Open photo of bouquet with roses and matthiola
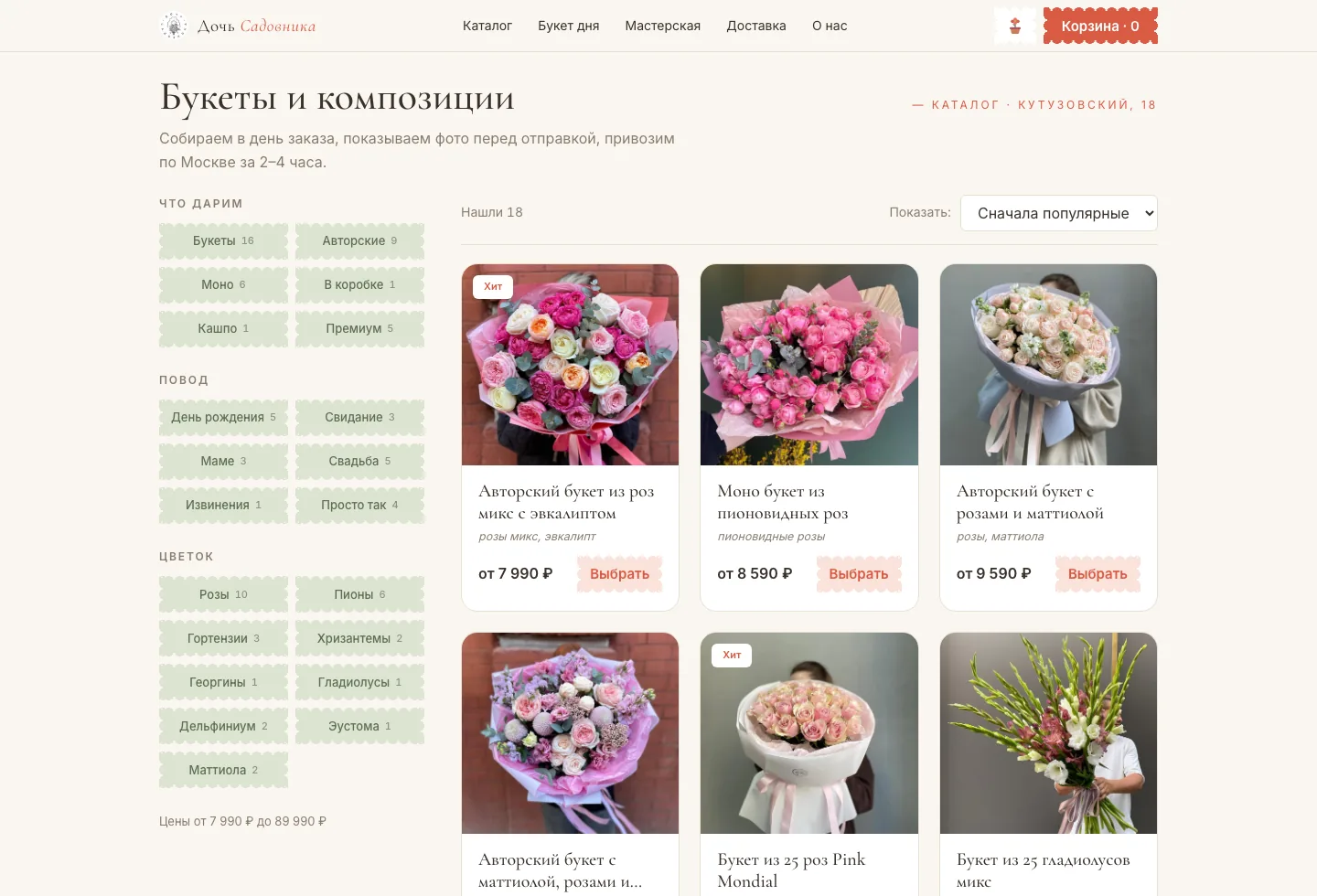 [x=1048, y=365]
